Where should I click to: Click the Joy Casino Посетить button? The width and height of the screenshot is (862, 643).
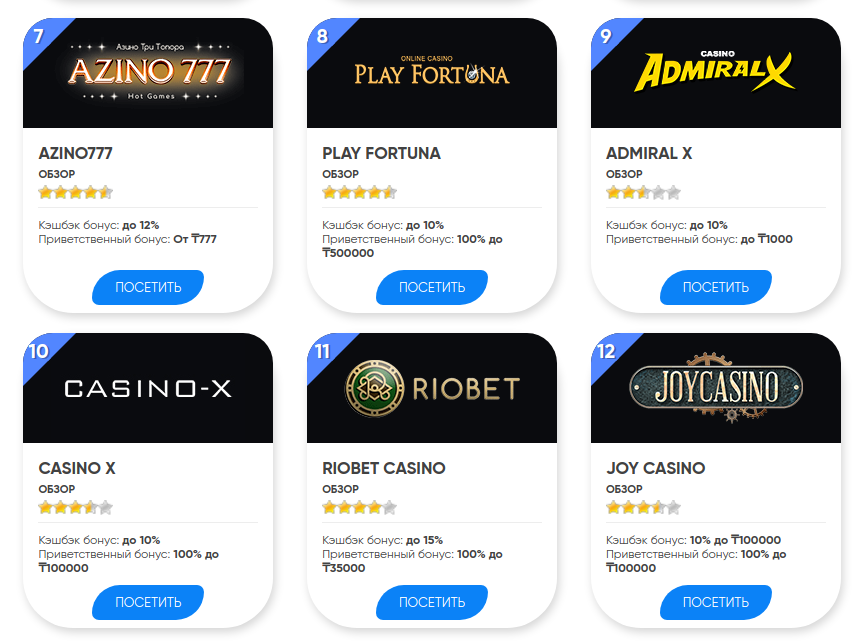(x=716, y=602)
